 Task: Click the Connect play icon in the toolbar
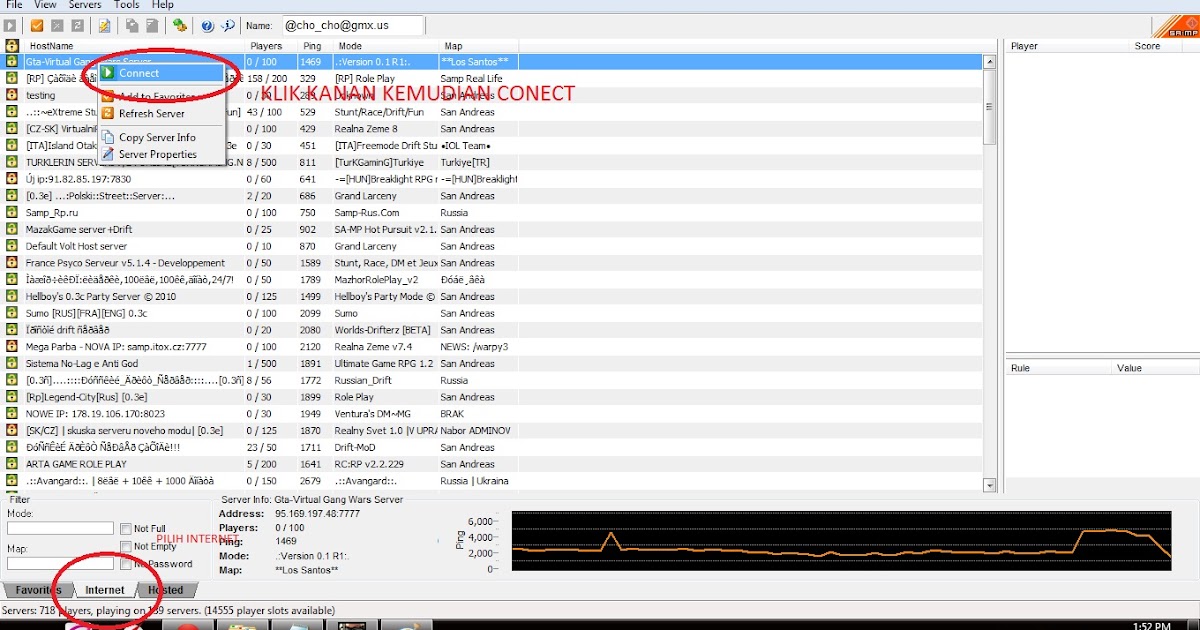tap(11, 25)
